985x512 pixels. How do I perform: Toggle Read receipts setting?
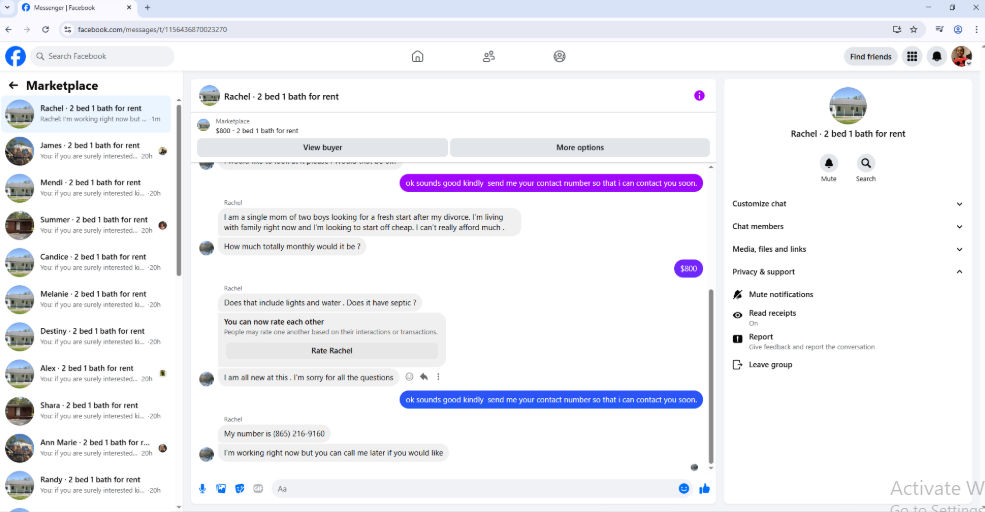coord(848,317)
